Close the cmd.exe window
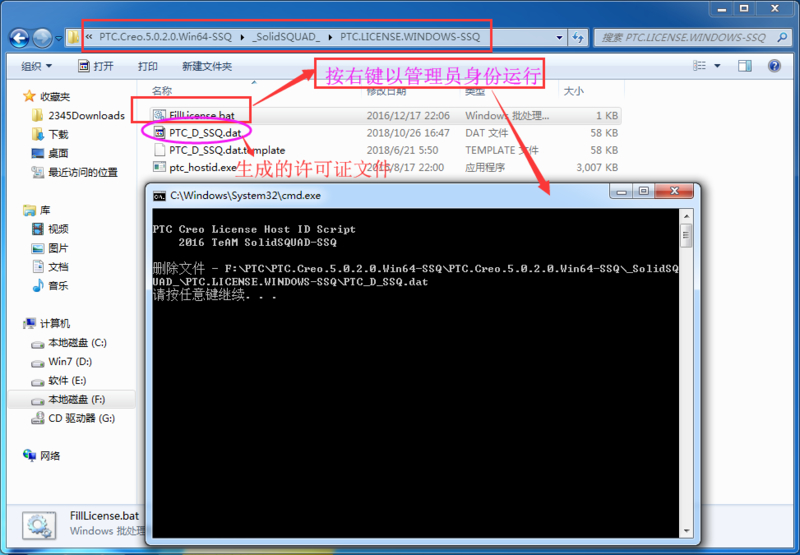Image resolution: width=800 pixels, height=555 pixels. [x=674, y=191]
